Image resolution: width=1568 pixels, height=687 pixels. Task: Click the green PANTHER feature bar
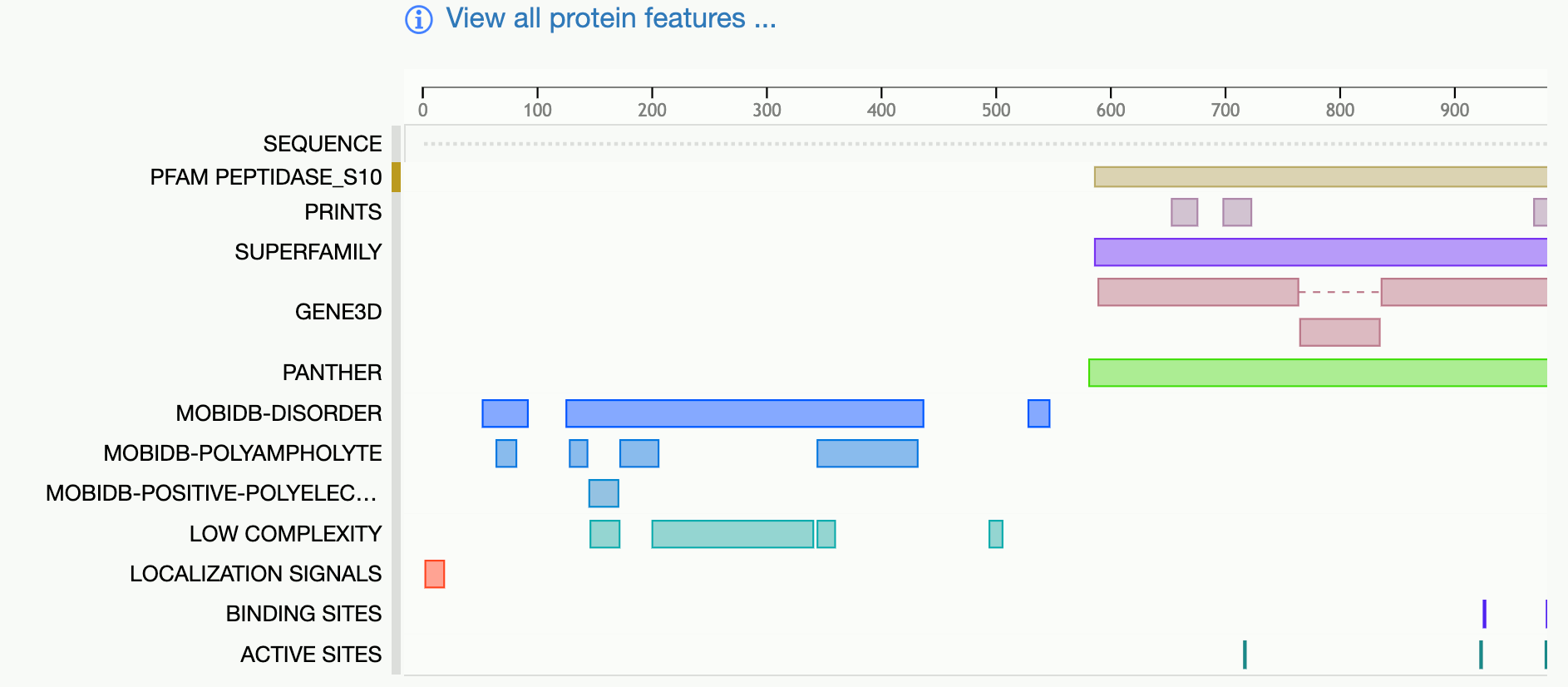[1318, 373]
